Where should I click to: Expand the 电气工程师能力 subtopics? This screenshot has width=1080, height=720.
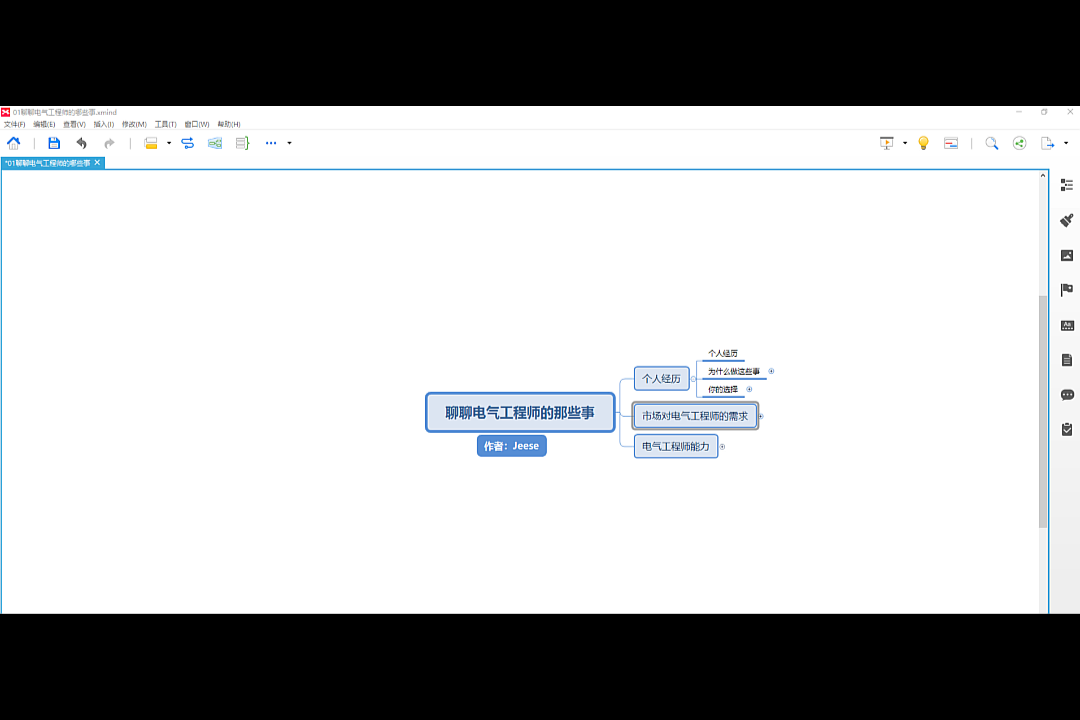coord(722,447)
